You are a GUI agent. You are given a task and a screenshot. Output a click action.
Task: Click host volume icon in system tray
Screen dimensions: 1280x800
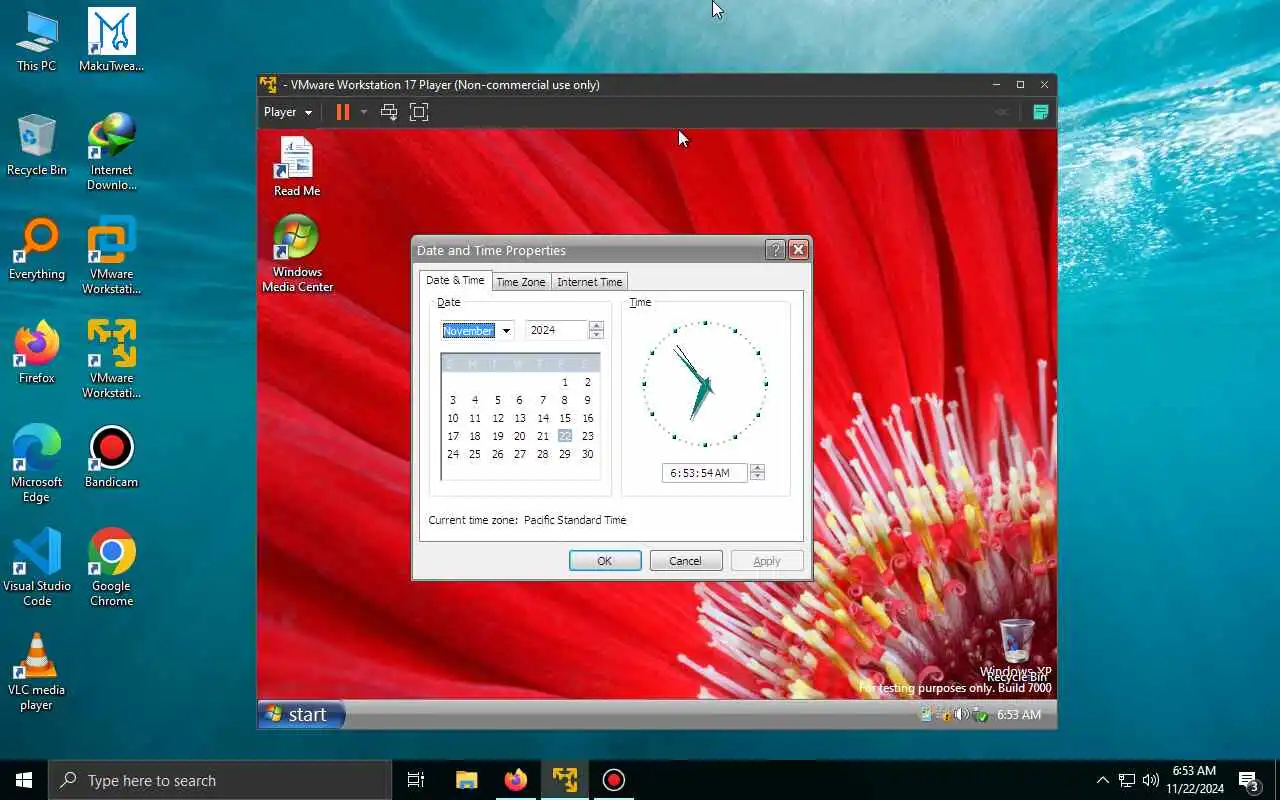[x=1151, y=780]
